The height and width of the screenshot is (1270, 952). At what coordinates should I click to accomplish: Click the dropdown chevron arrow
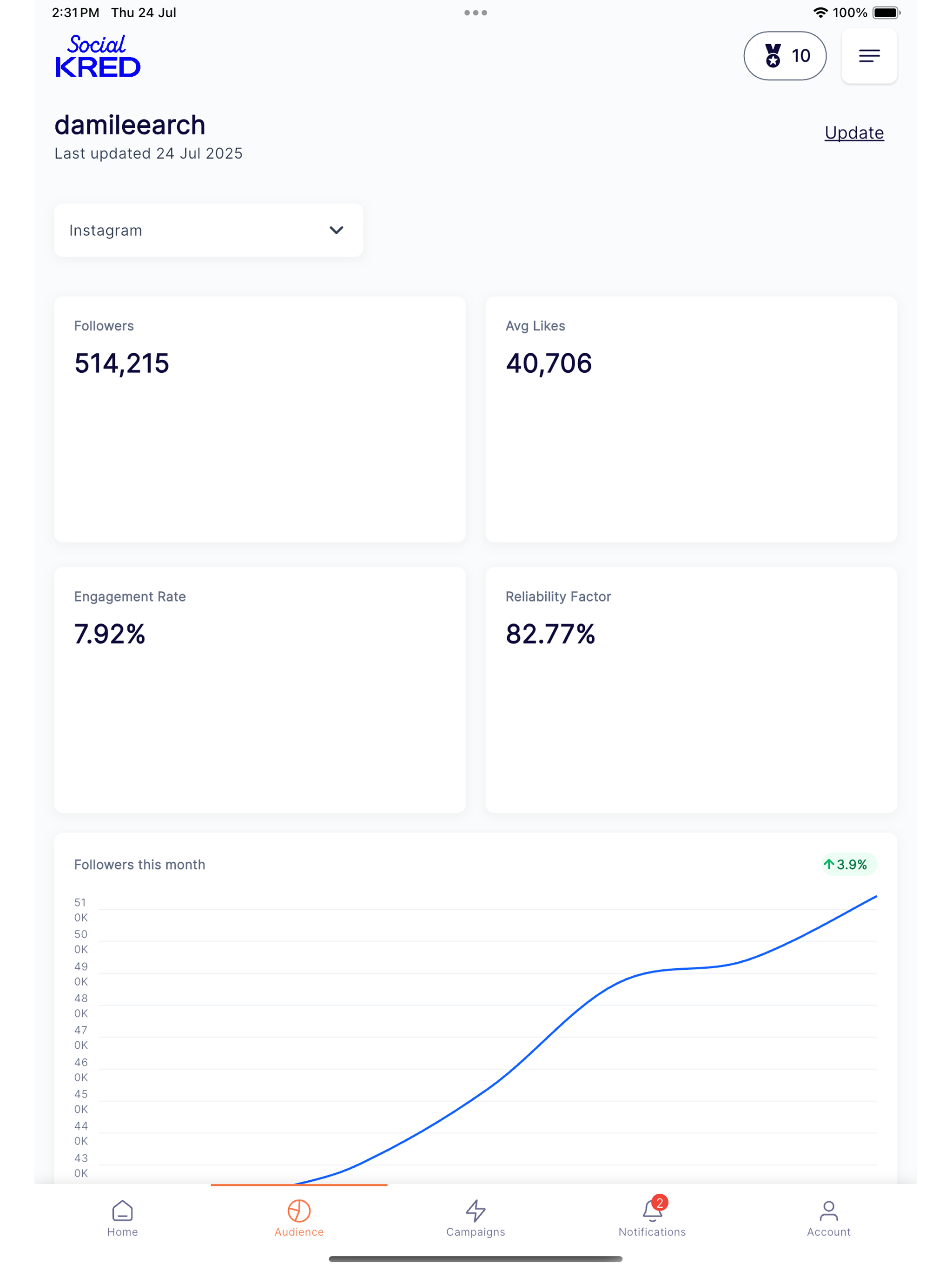337,230
